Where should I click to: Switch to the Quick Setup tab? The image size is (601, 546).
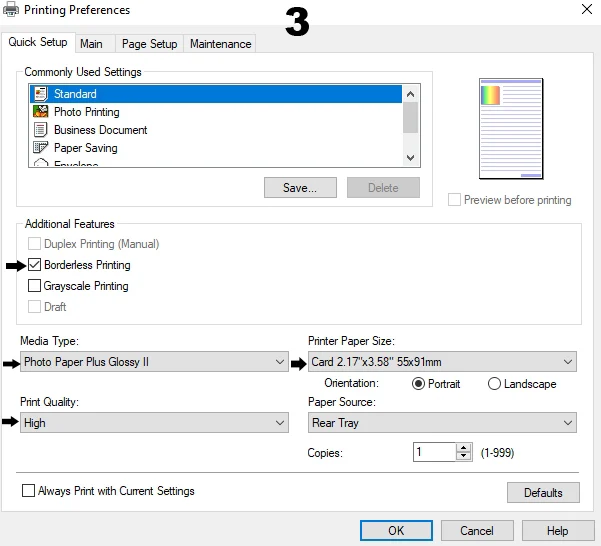click(38, 42)
